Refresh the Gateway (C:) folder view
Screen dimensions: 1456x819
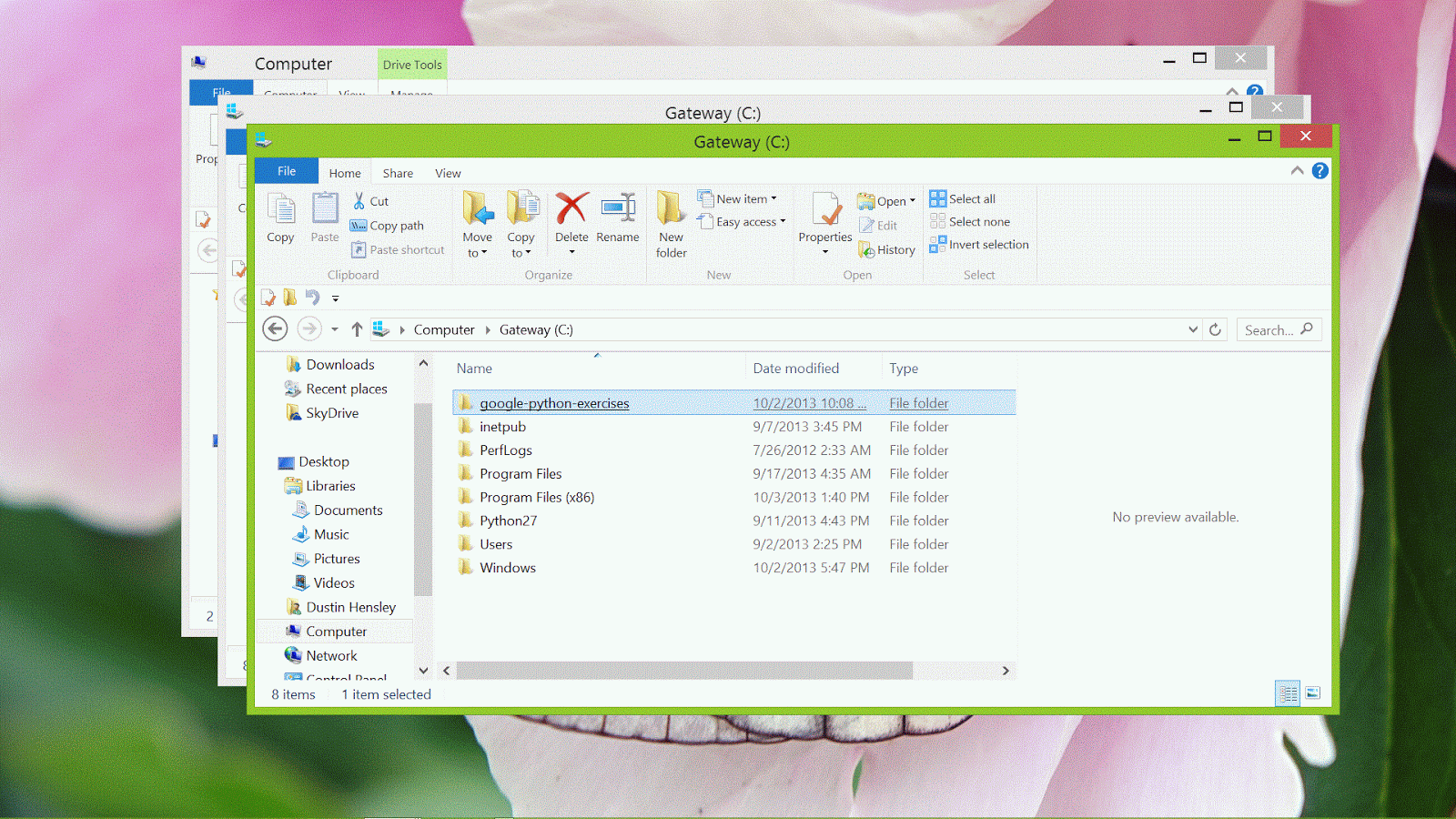(x=1215, y=329)
